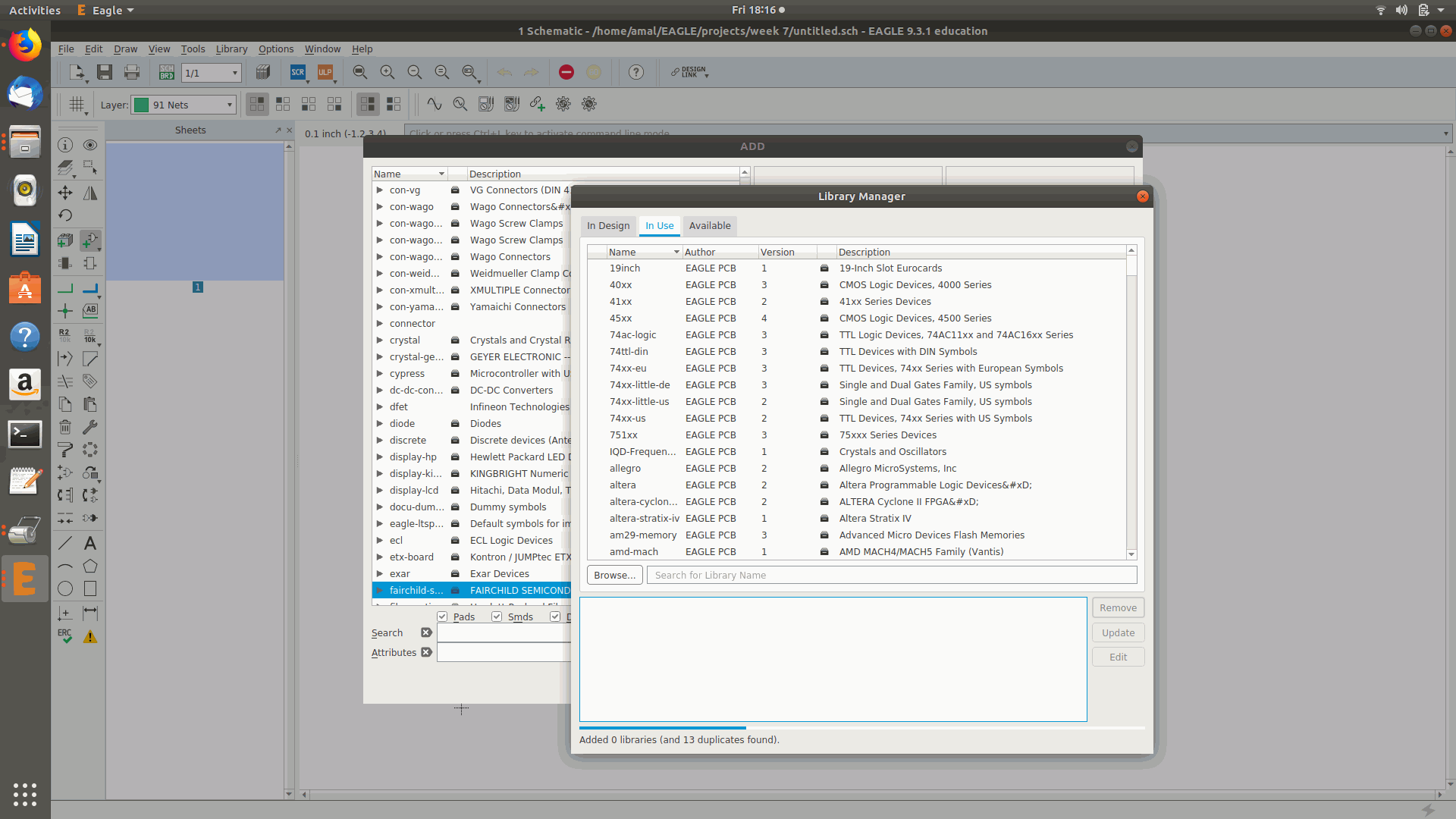
Task: Clear the Attributes filter toggle
Action: pos(426,652)
